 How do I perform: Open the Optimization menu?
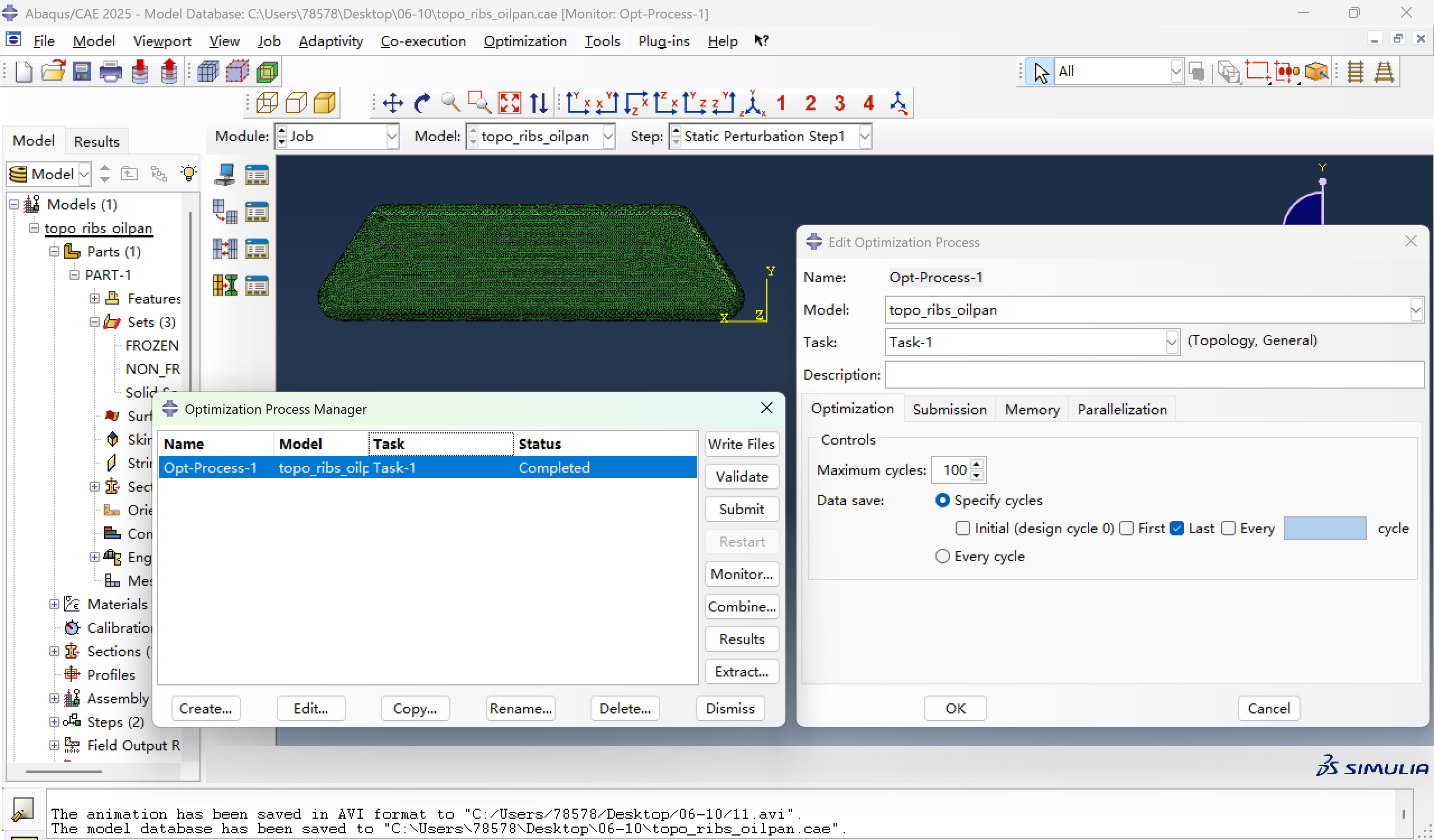click(525, 41)
